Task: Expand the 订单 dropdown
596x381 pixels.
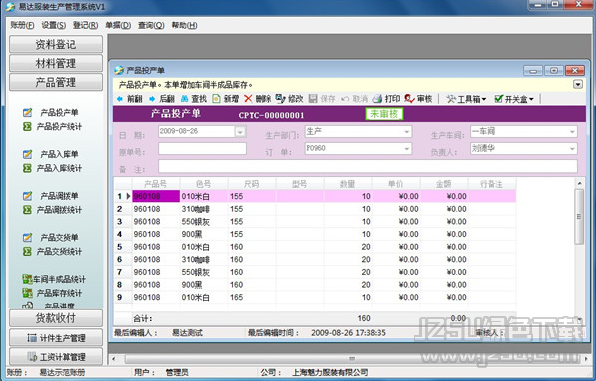Action: pos(407,149)
